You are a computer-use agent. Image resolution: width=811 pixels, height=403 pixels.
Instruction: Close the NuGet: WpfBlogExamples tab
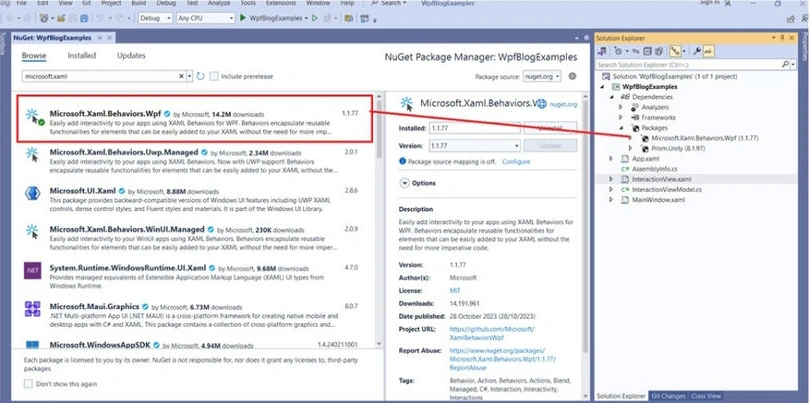110,38
